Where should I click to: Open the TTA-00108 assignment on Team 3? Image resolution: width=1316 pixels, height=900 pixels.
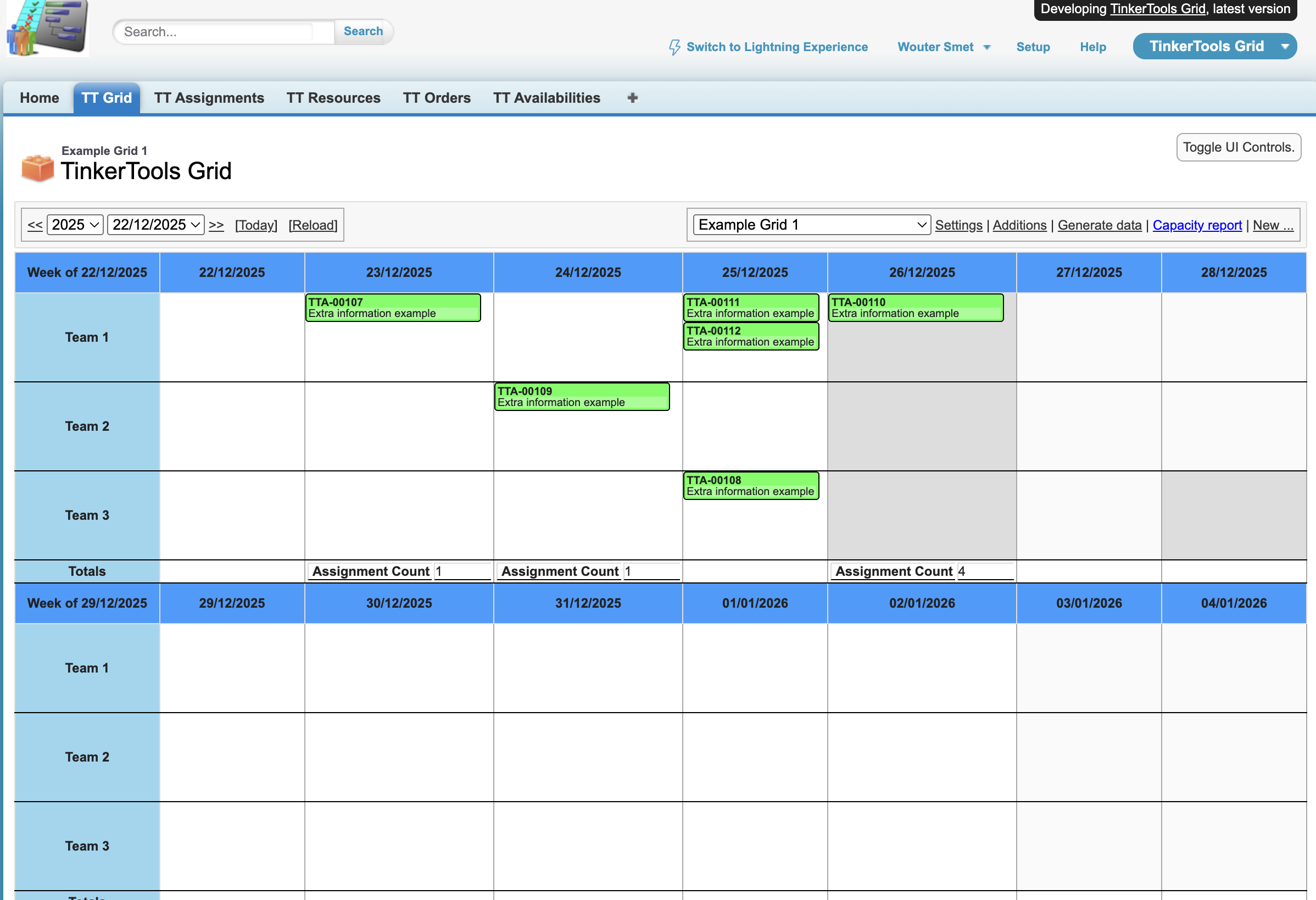(x=751, y=485)
